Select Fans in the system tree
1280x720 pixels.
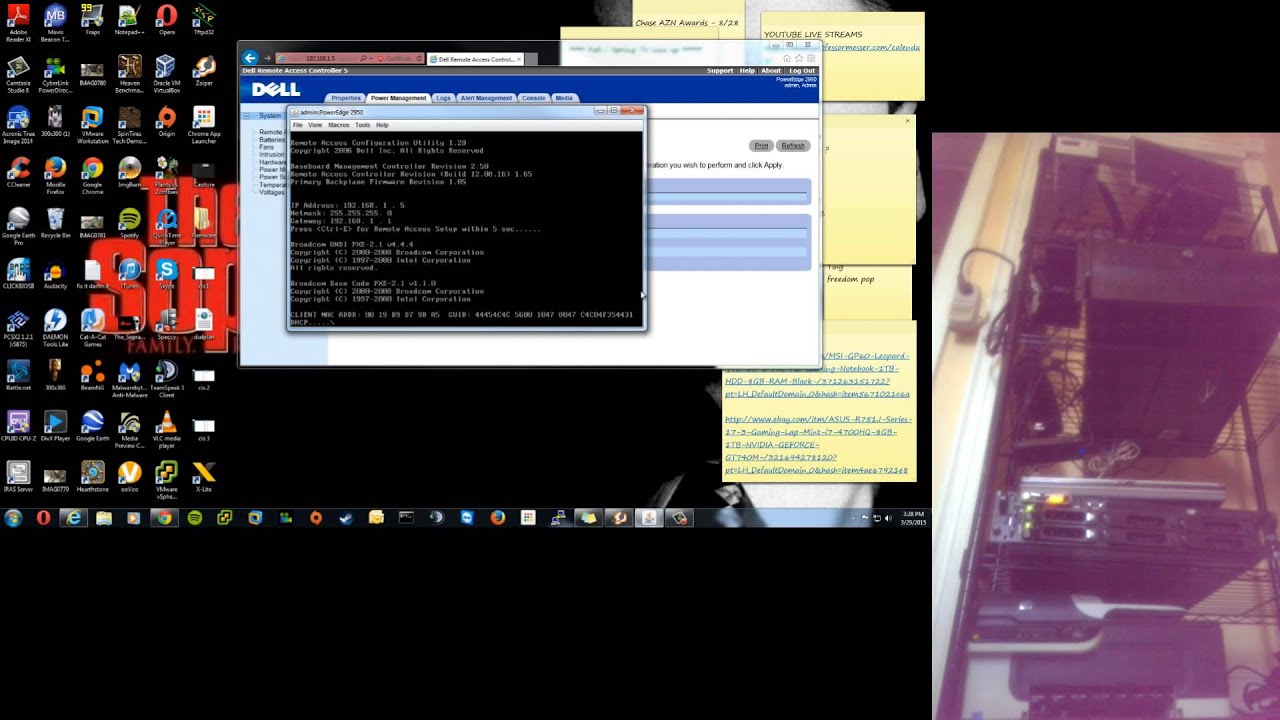tap(266, 147)
